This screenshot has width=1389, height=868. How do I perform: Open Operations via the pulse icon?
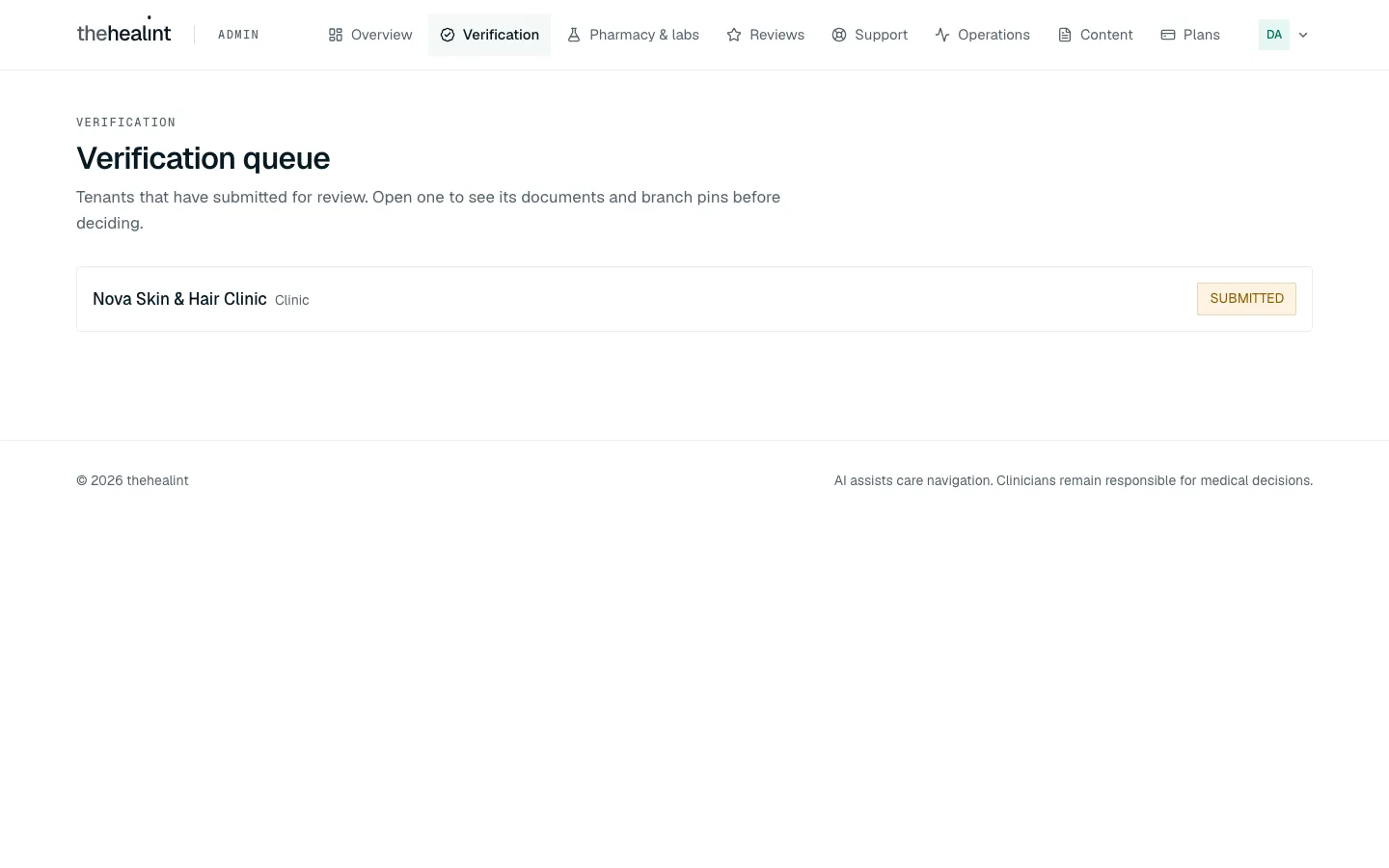point(942,35)
